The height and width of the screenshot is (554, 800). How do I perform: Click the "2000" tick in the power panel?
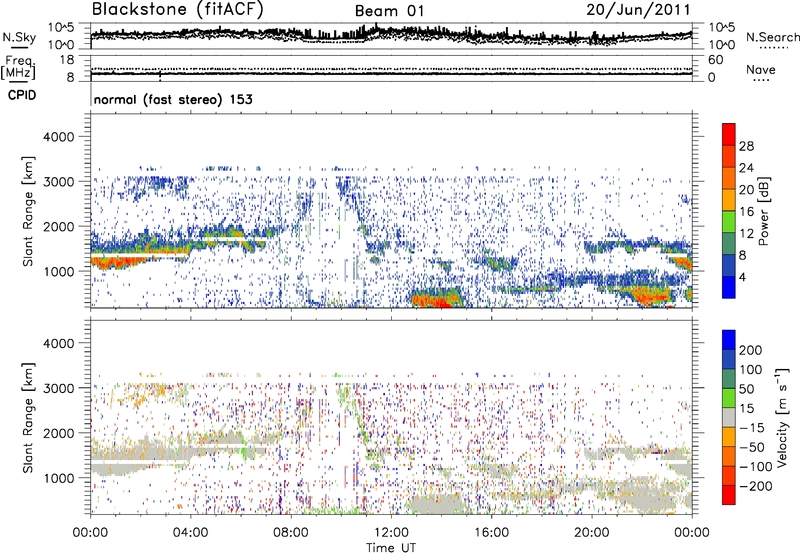[58, 226]
